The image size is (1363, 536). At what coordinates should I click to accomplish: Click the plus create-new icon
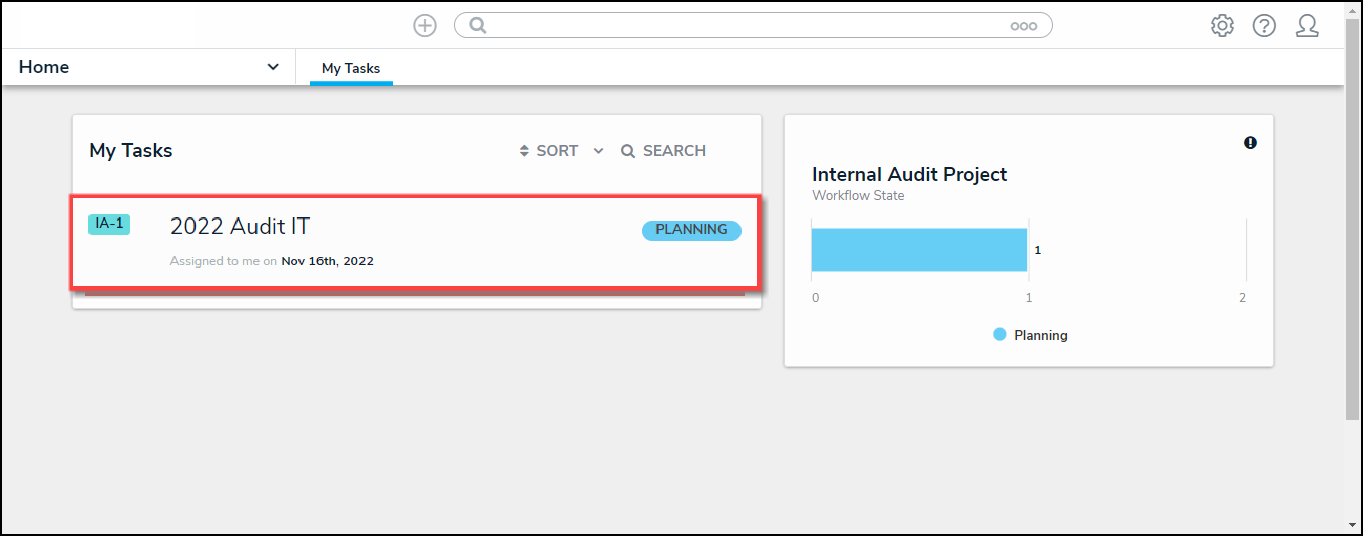click(425, 26)
